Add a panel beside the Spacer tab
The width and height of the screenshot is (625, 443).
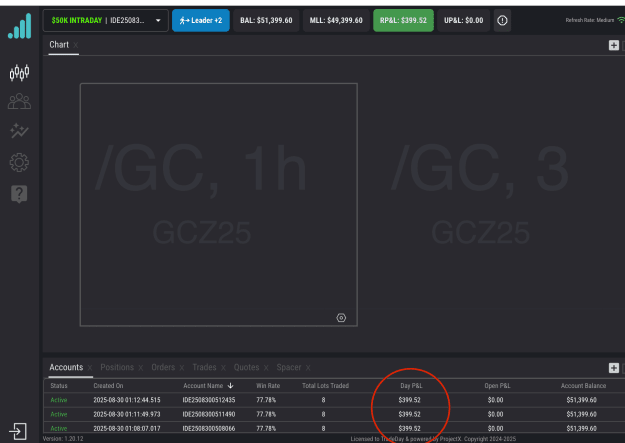(614, 368)
